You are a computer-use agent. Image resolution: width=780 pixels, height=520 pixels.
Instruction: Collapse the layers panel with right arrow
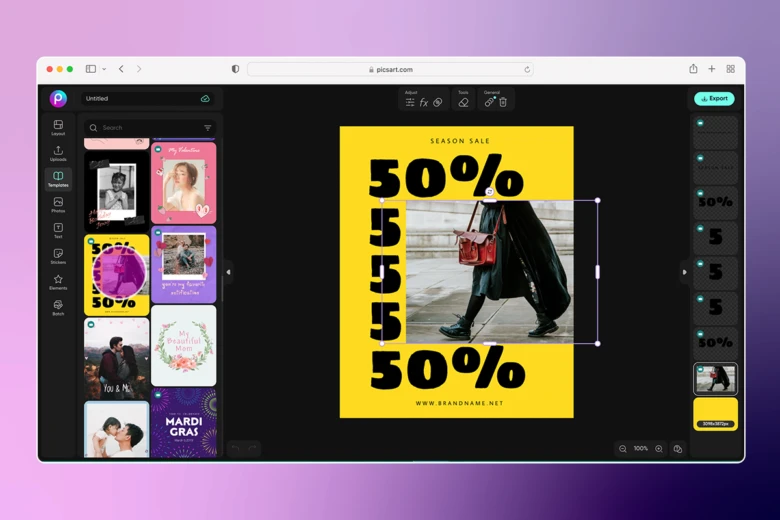684,272
